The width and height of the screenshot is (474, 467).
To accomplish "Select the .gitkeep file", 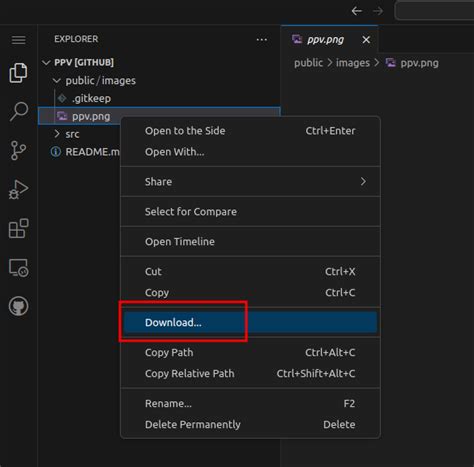I will (159, 98).
